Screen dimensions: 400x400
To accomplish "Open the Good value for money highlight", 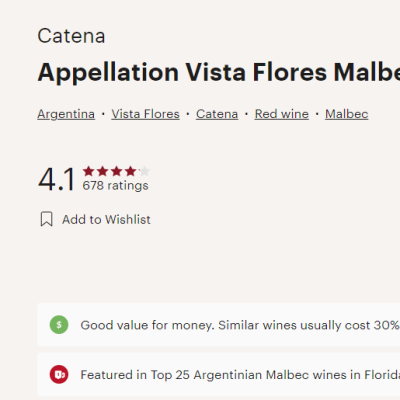I will pos(219,325).
